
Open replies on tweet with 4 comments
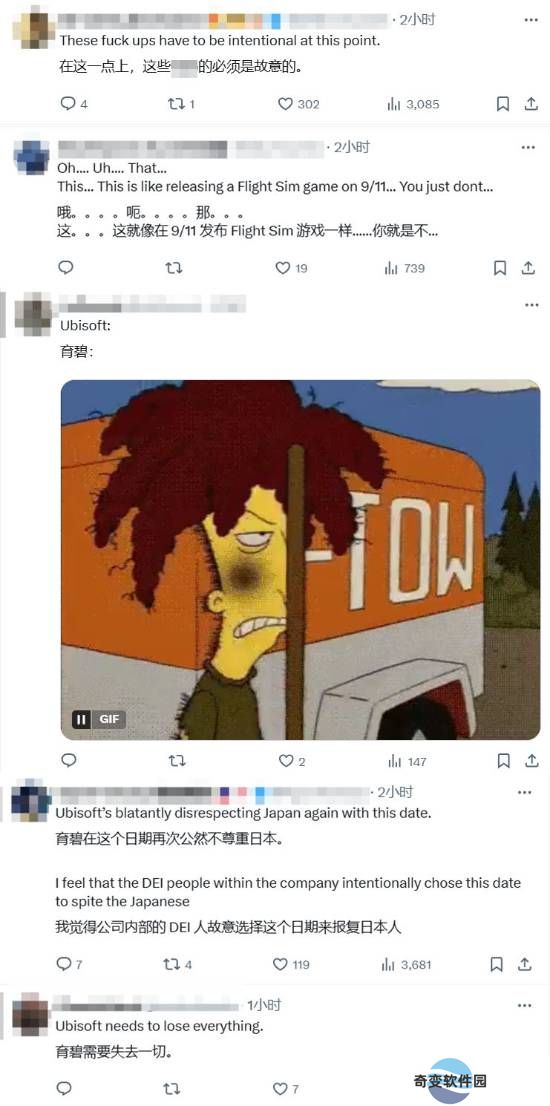(73, 104)
